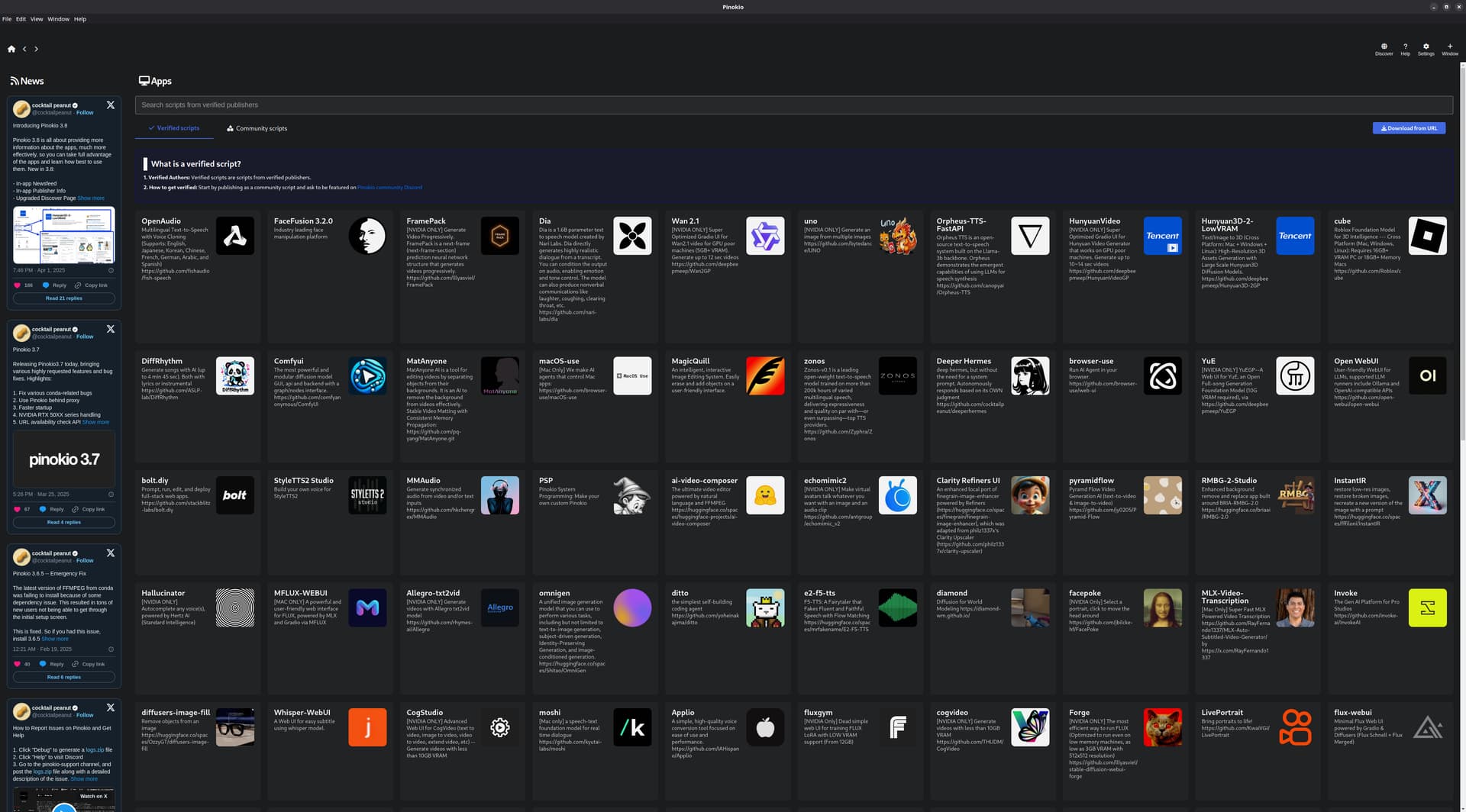Open the Discover page
Image resolution: width=1466 pixels, height=812 pixels.
(x=1384, y=49)
